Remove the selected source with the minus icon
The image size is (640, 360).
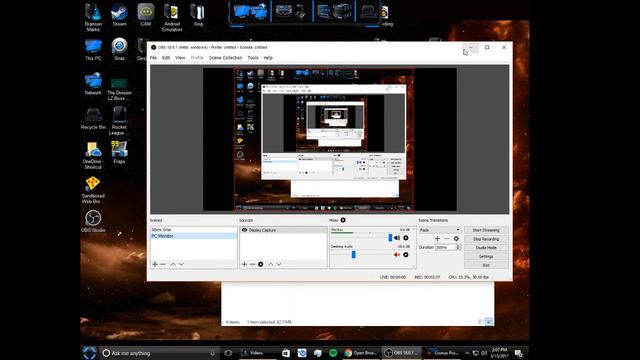(x=252, y=264)
